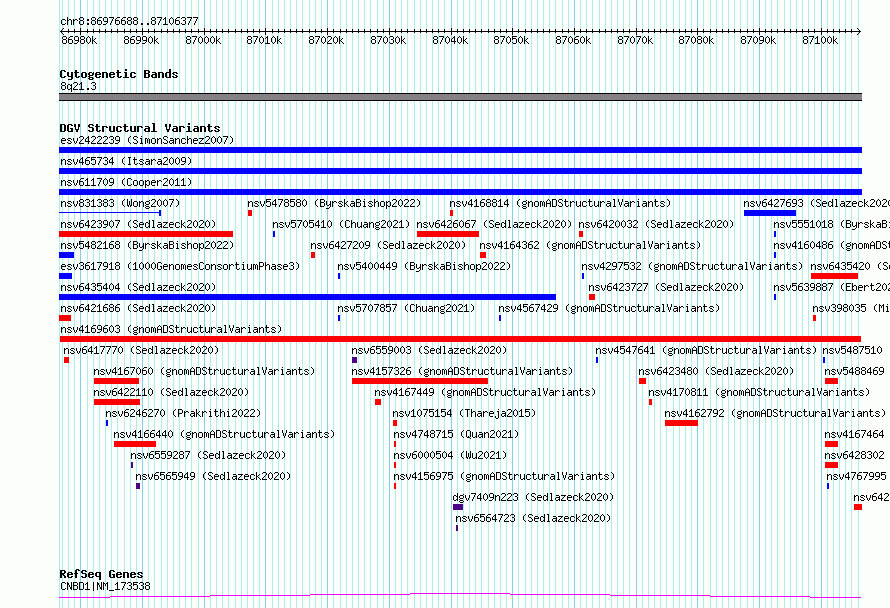Screen dimensions: 890x608
Task: Select nsv6000504 (Wu2021) label
Action: click(450, 455)
